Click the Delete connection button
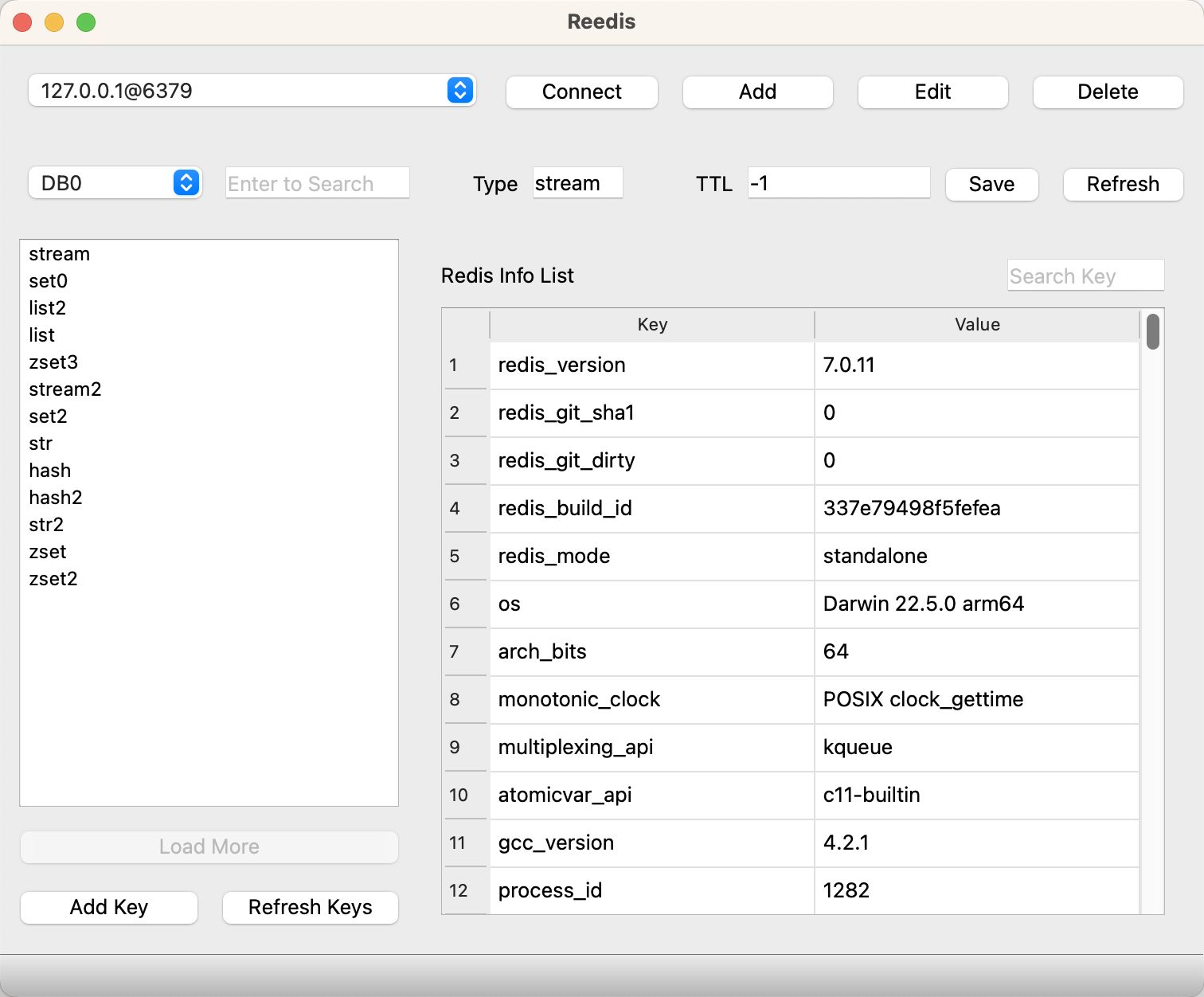The image size is (1204, 997). tap(1108, 92)
